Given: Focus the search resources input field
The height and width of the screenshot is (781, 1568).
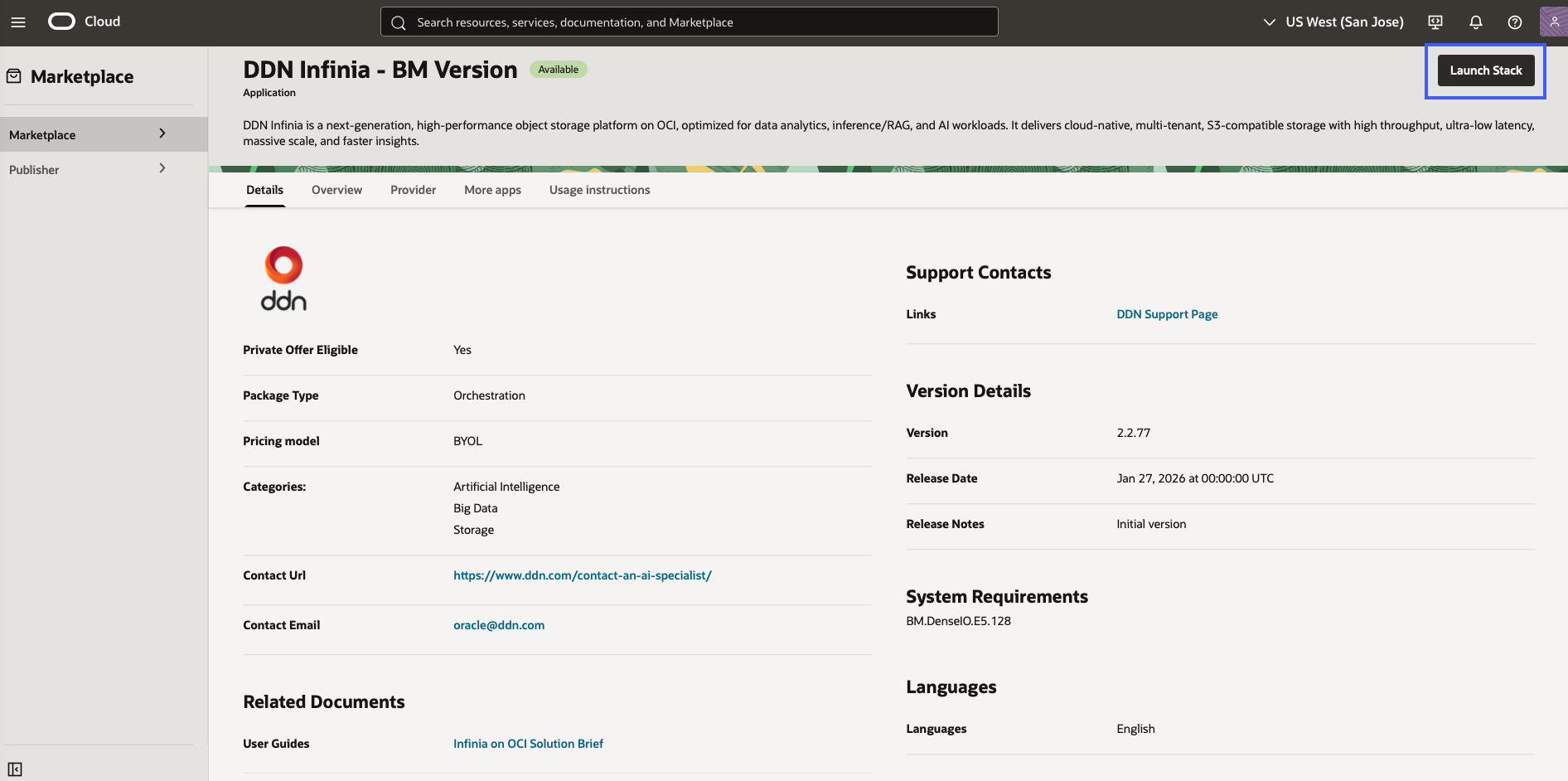Looking at the screenshot, I should (696, 22).
